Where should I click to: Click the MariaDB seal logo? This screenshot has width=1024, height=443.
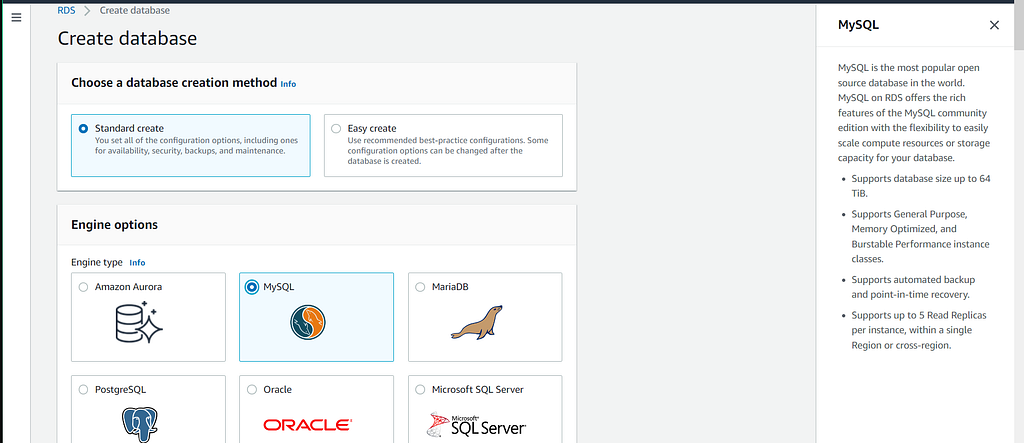(477, 322)
